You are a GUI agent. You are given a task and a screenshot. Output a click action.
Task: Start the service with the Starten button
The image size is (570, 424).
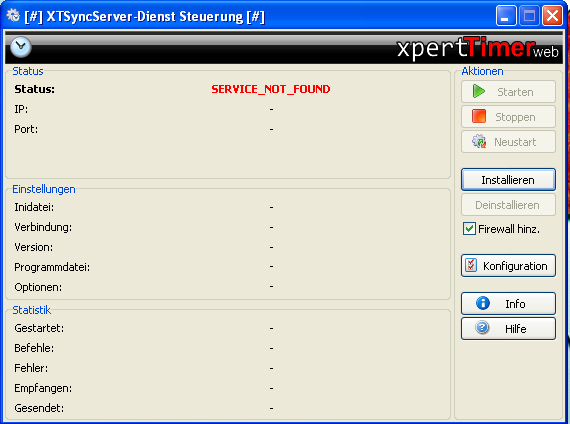pyautogui.click(x=508, y=92)
